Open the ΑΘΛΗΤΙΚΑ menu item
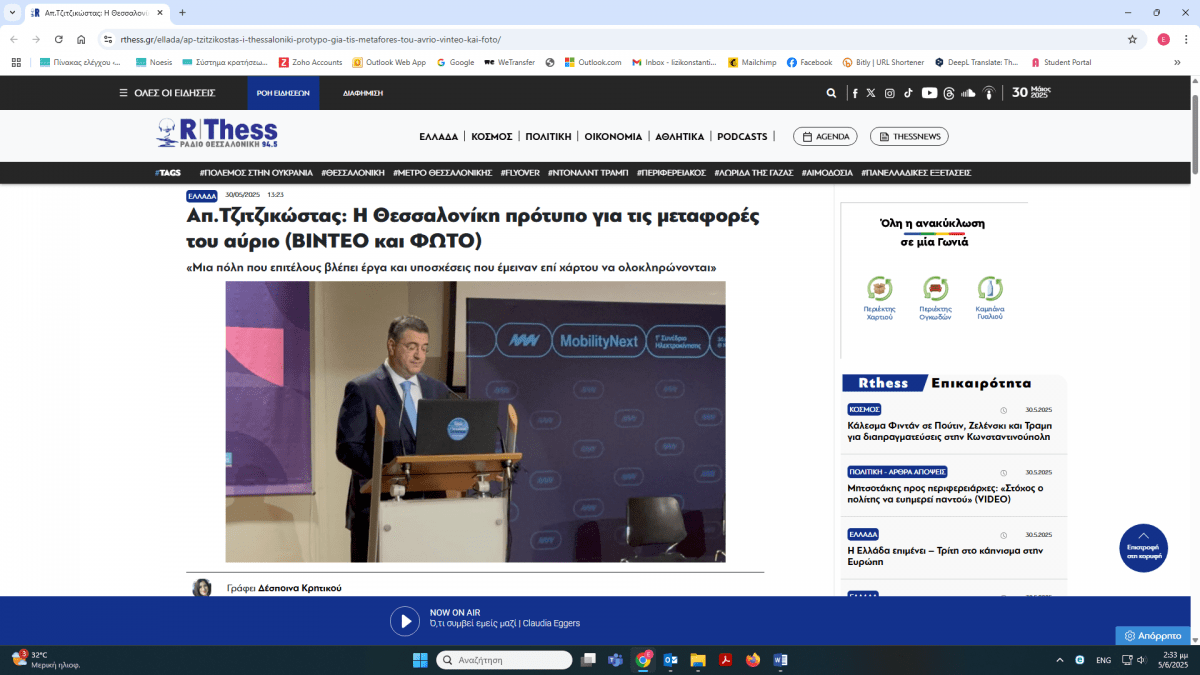This screenshot has width=1200, height=675. click(680, 136)
